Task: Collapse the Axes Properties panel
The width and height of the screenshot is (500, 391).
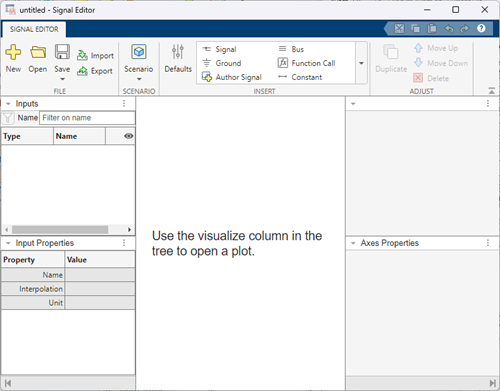Action: [x=353, y=243]
